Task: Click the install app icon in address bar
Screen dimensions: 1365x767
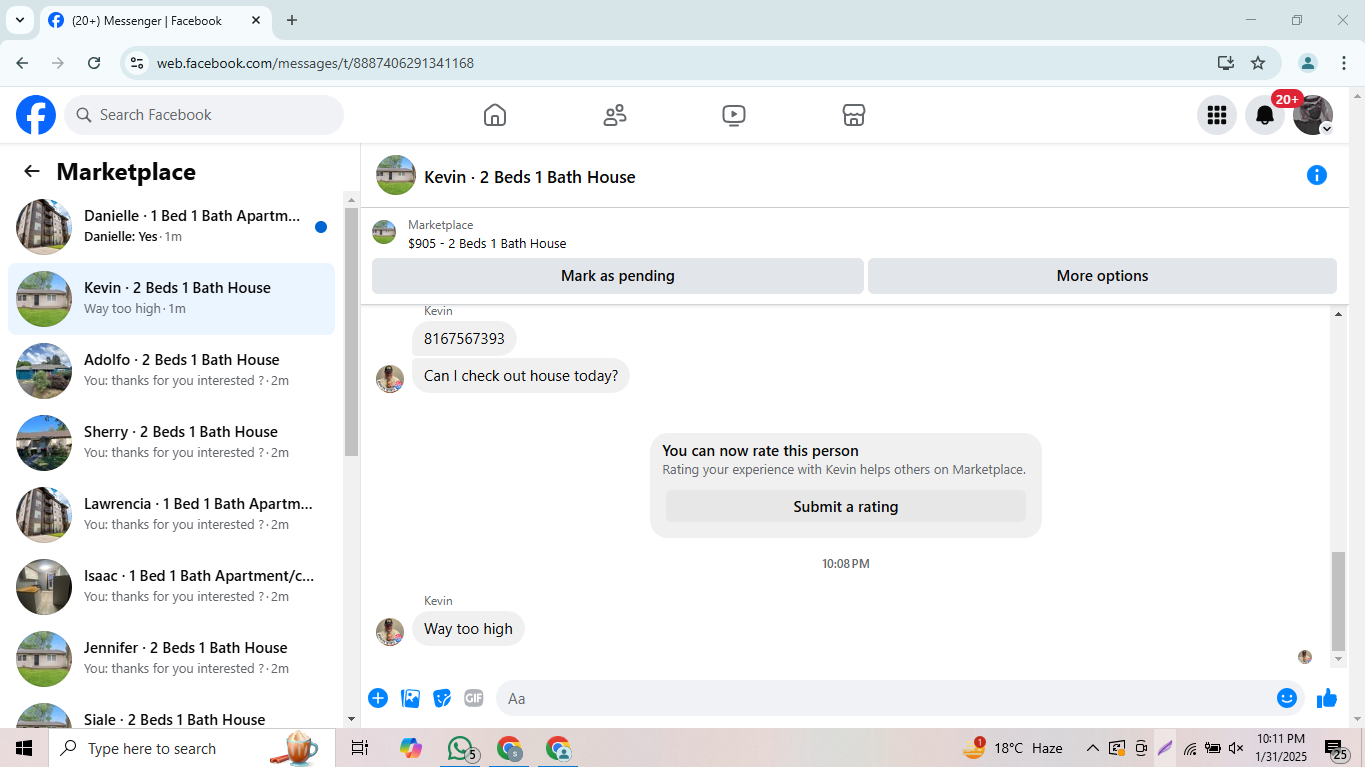Action: [x=1226, y=63]
